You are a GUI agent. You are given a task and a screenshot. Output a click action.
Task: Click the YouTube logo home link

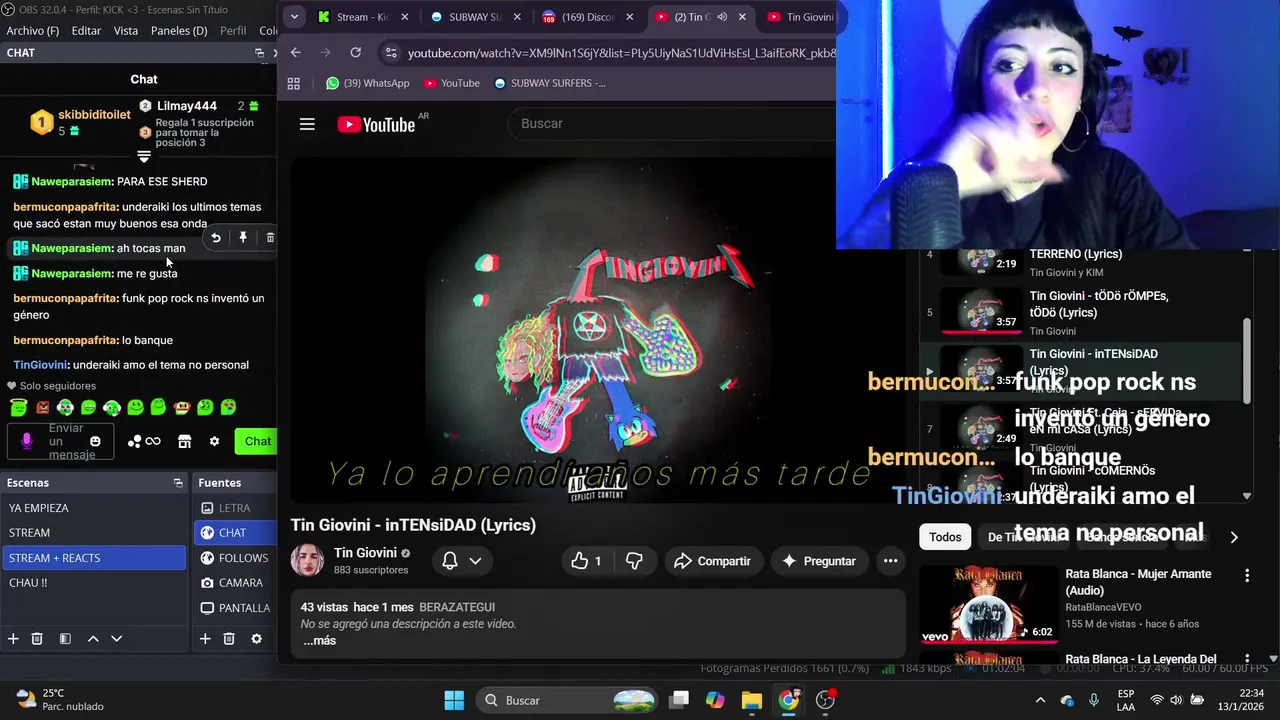pyautogui.click(x=376, y=124)
